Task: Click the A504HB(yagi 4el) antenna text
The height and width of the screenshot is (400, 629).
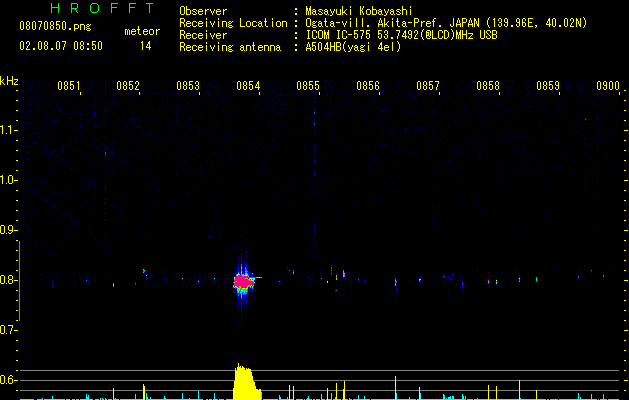Action: pyautogui.click(x=353, y=47)
